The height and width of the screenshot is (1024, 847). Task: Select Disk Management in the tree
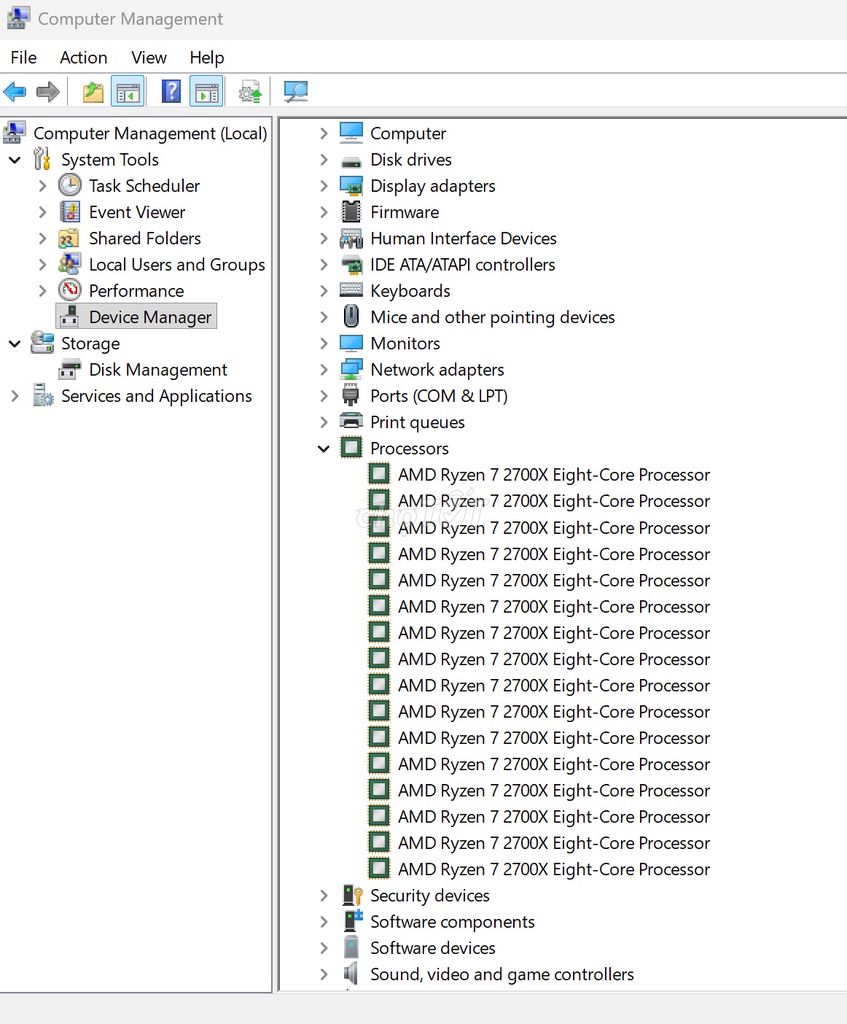[x=157, y=370]
